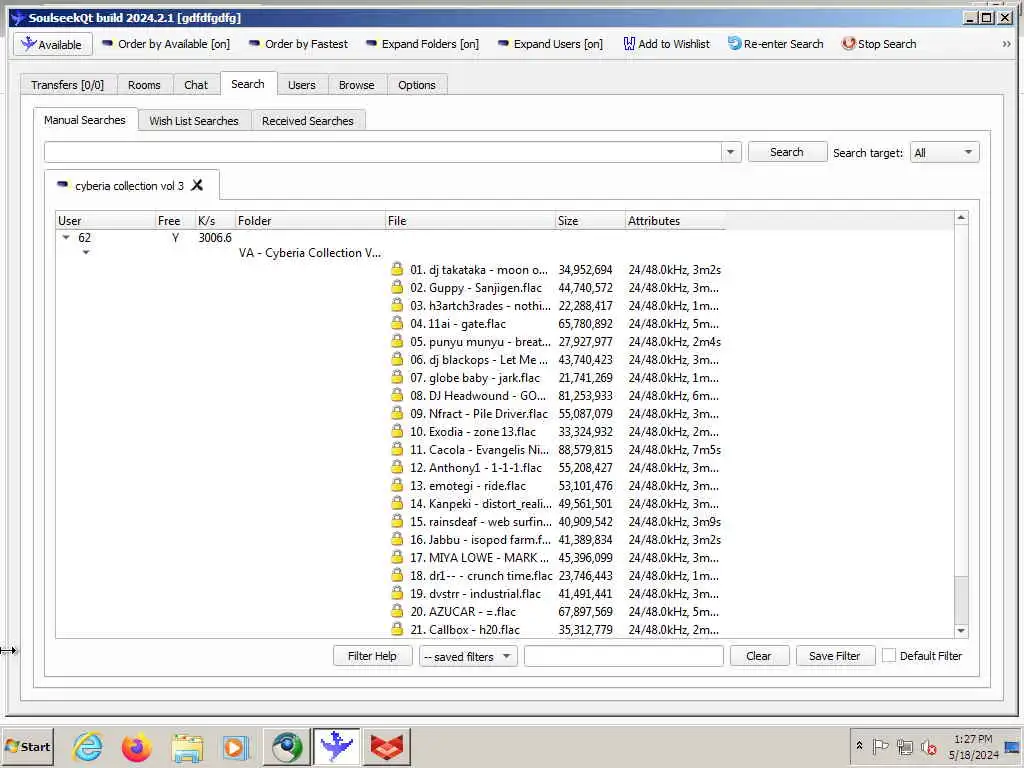Image resolution: width=1024 pixels, height=768 pixels.
Task: Click lock icon for 09. Nfract - Pile Driver.flac
Action: tap(397, 413)
